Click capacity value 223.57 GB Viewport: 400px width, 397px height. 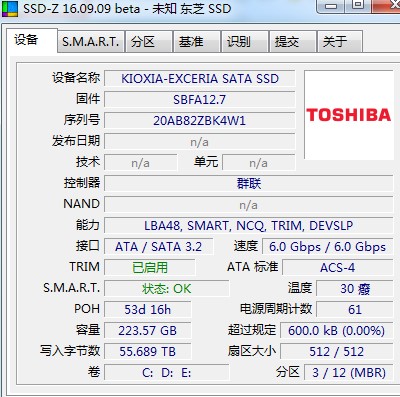pyautogui.click(x=148, y=330)
